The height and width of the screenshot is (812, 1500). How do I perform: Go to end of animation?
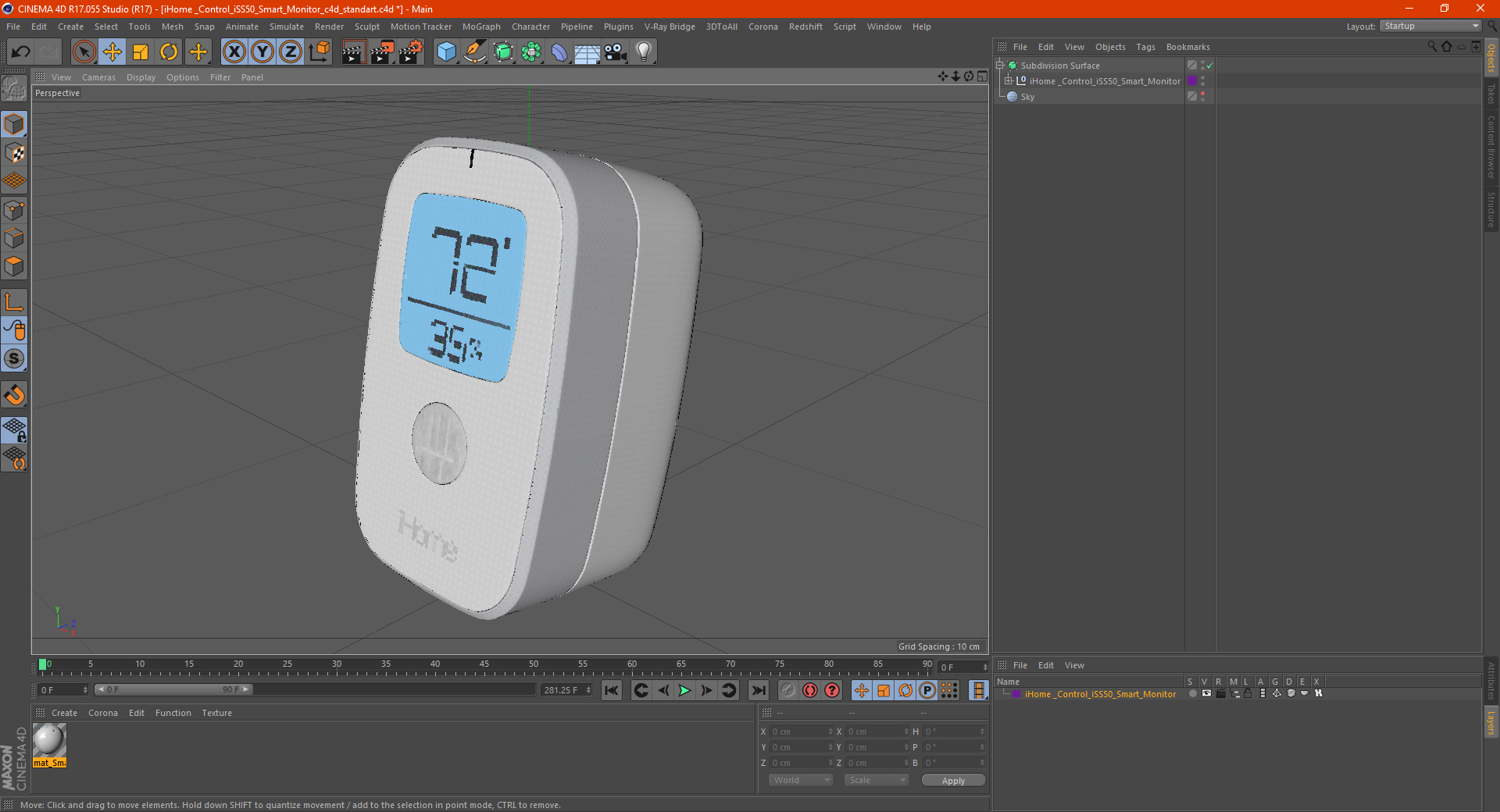[759, 690]
